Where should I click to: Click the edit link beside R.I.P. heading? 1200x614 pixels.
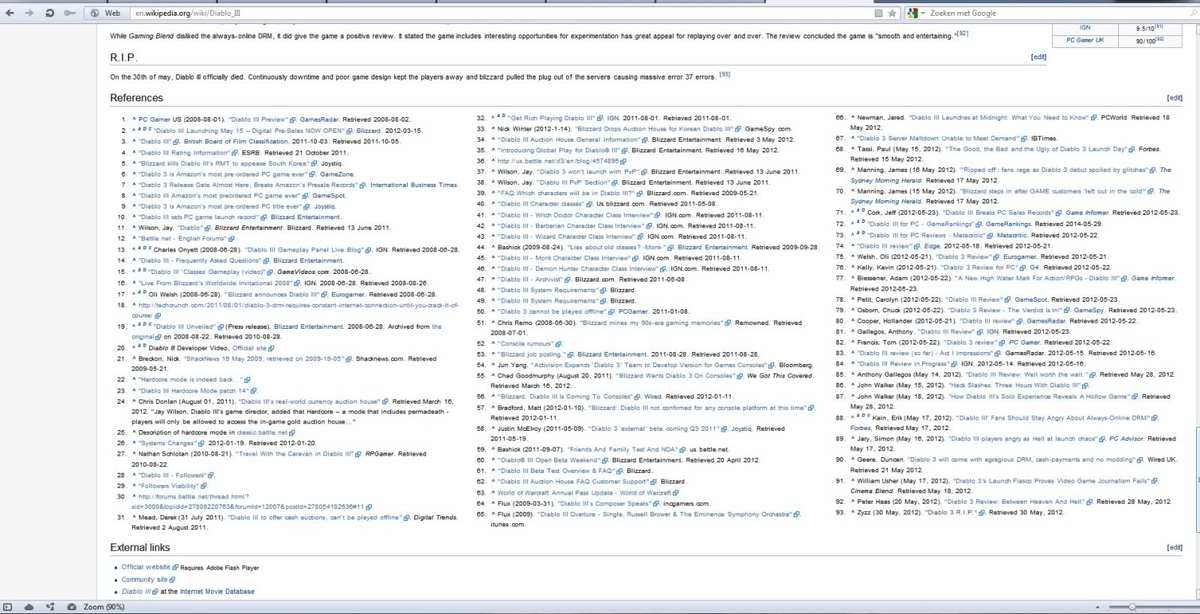coord(1038,57)
